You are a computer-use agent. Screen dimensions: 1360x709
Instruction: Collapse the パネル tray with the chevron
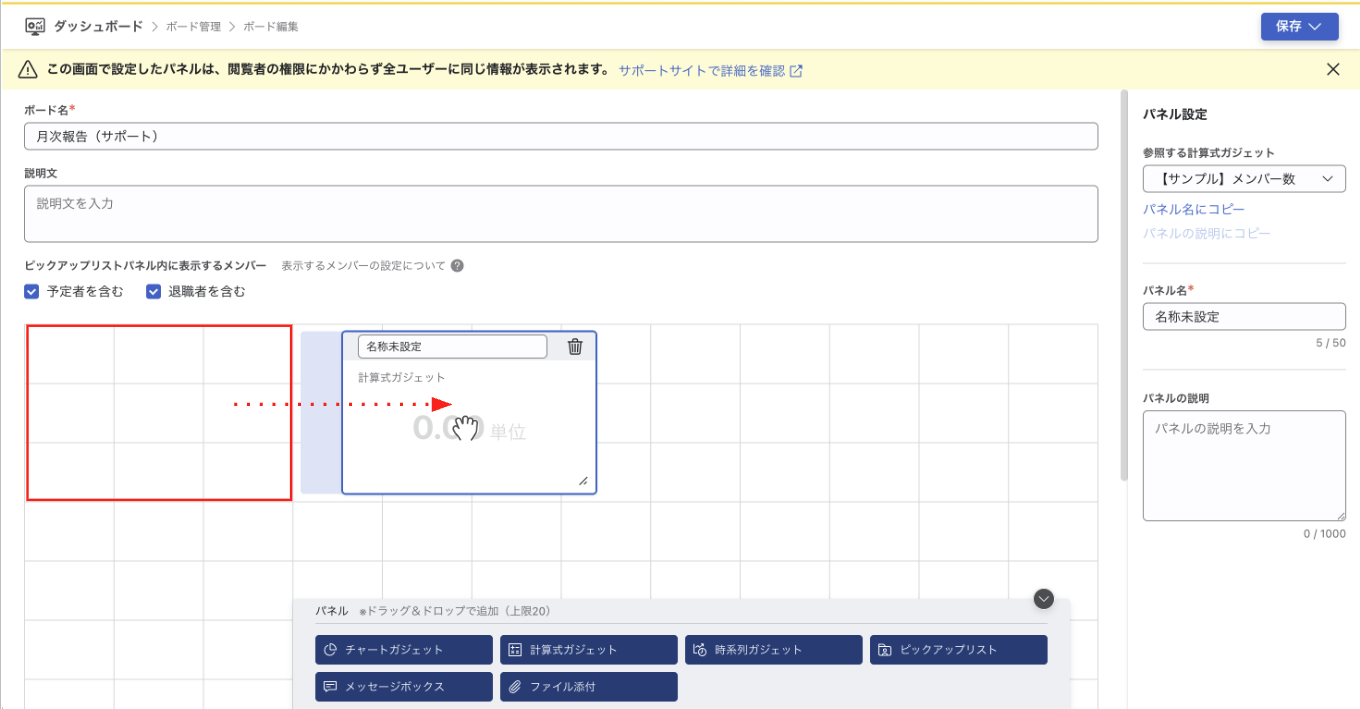tap(1043, 598)
